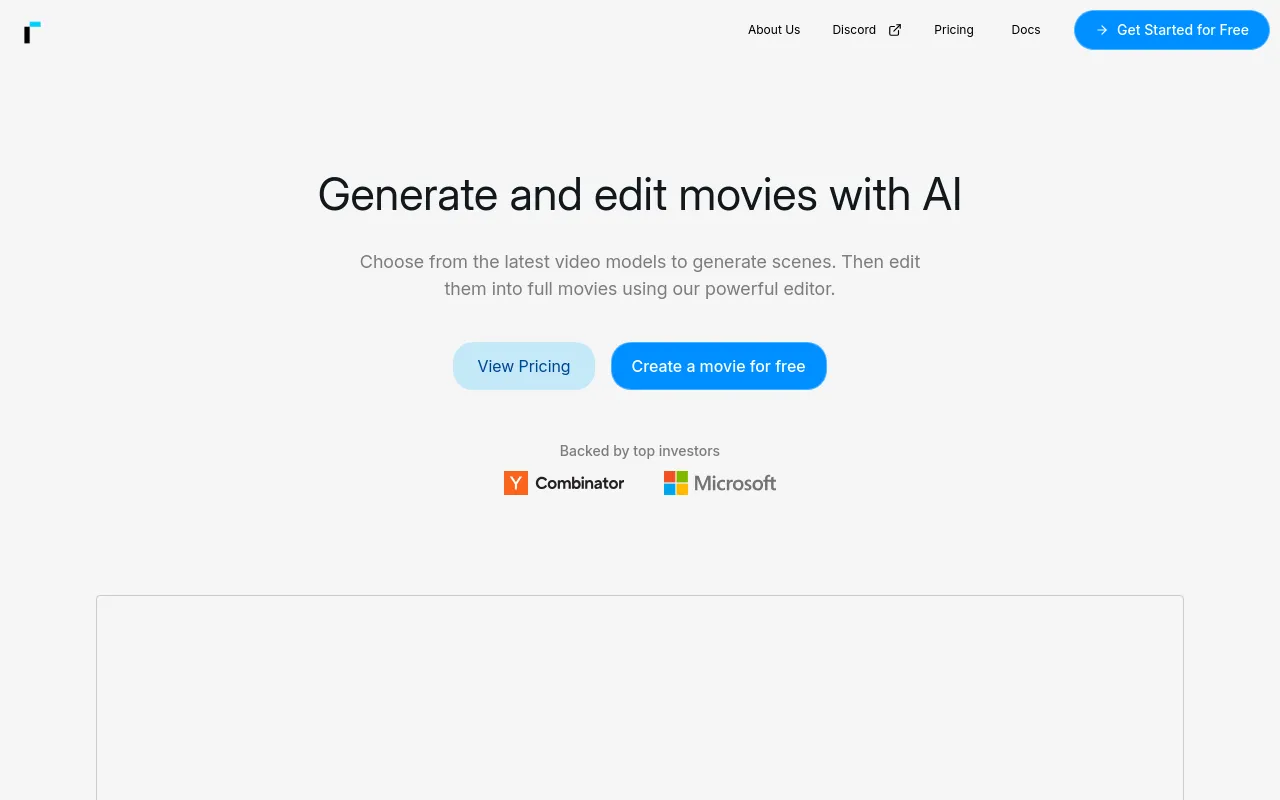Click the orange Y Combinator square logo

[516, 483]
